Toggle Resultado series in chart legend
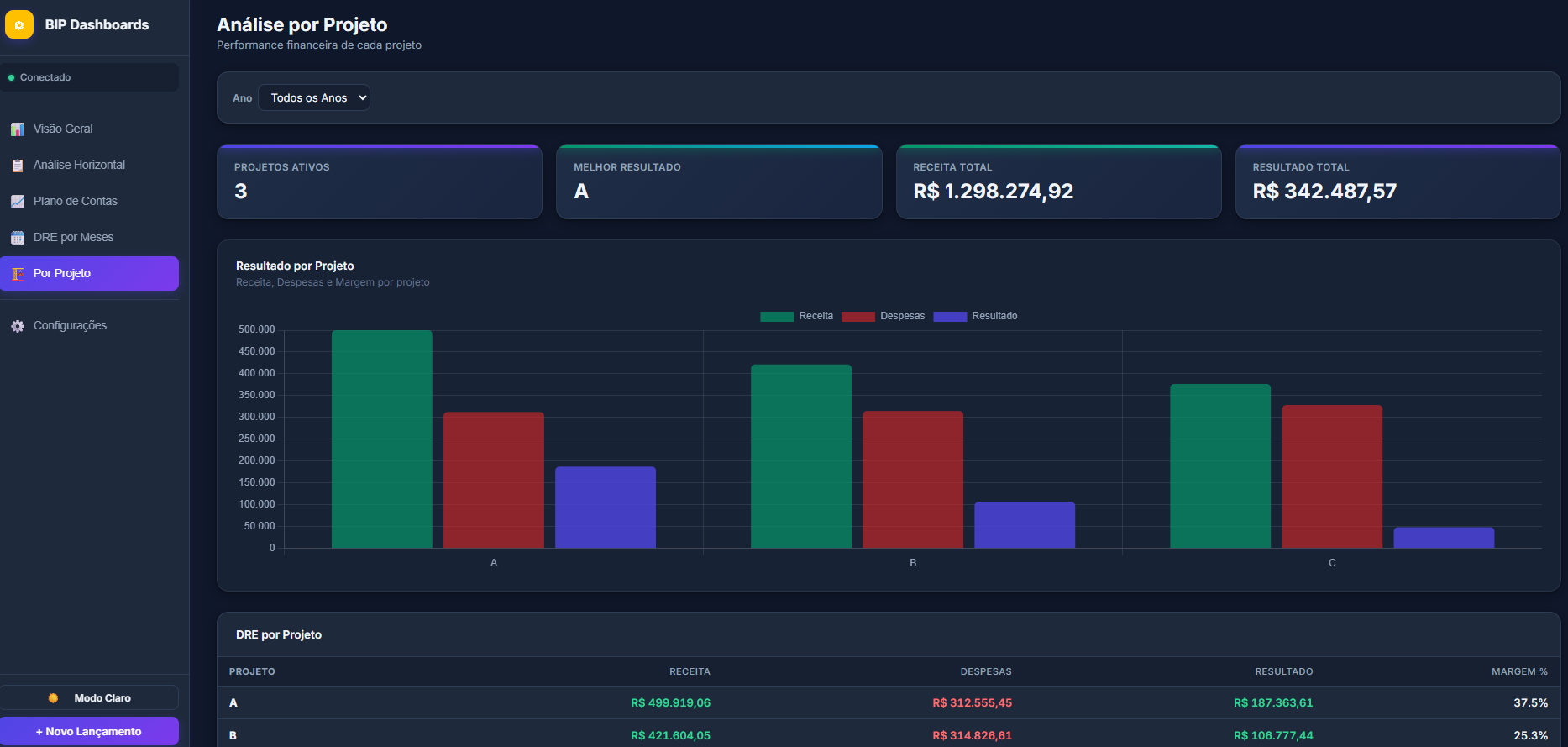Screen dimensions: 1568x747 click(975, 316)
